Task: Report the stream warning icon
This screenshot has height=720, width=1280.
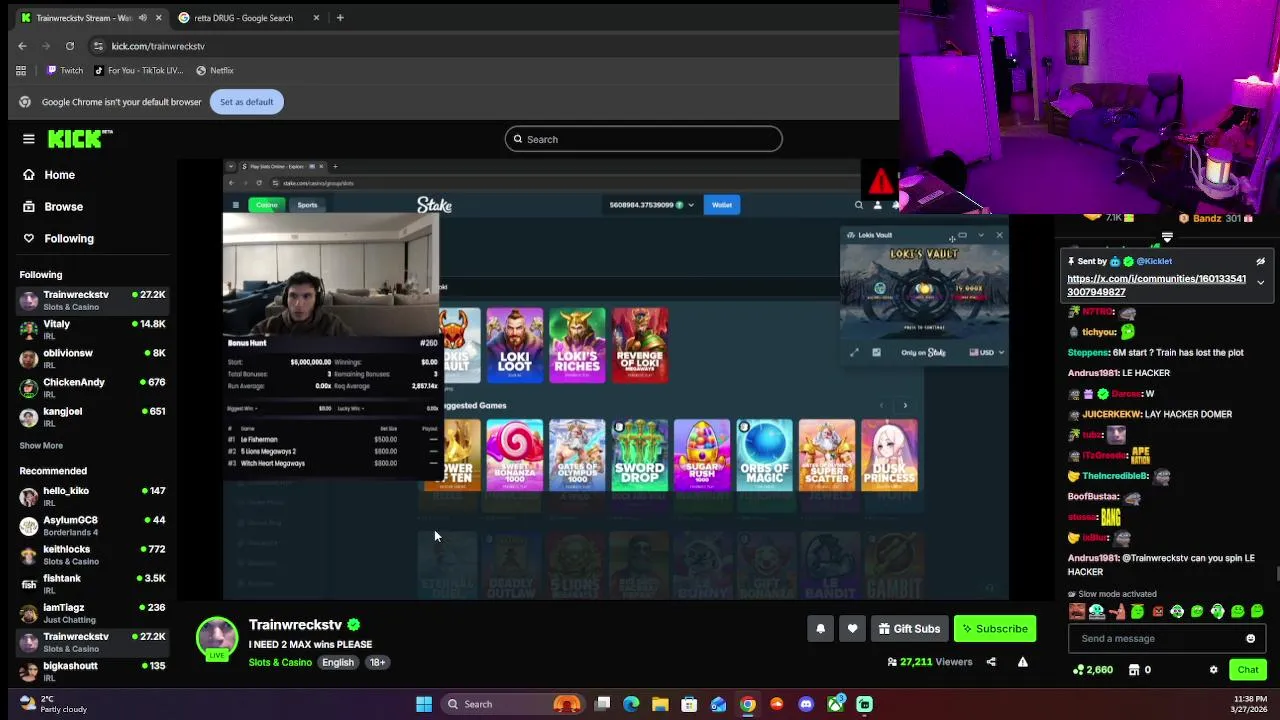Action: tap(1022, 662)
